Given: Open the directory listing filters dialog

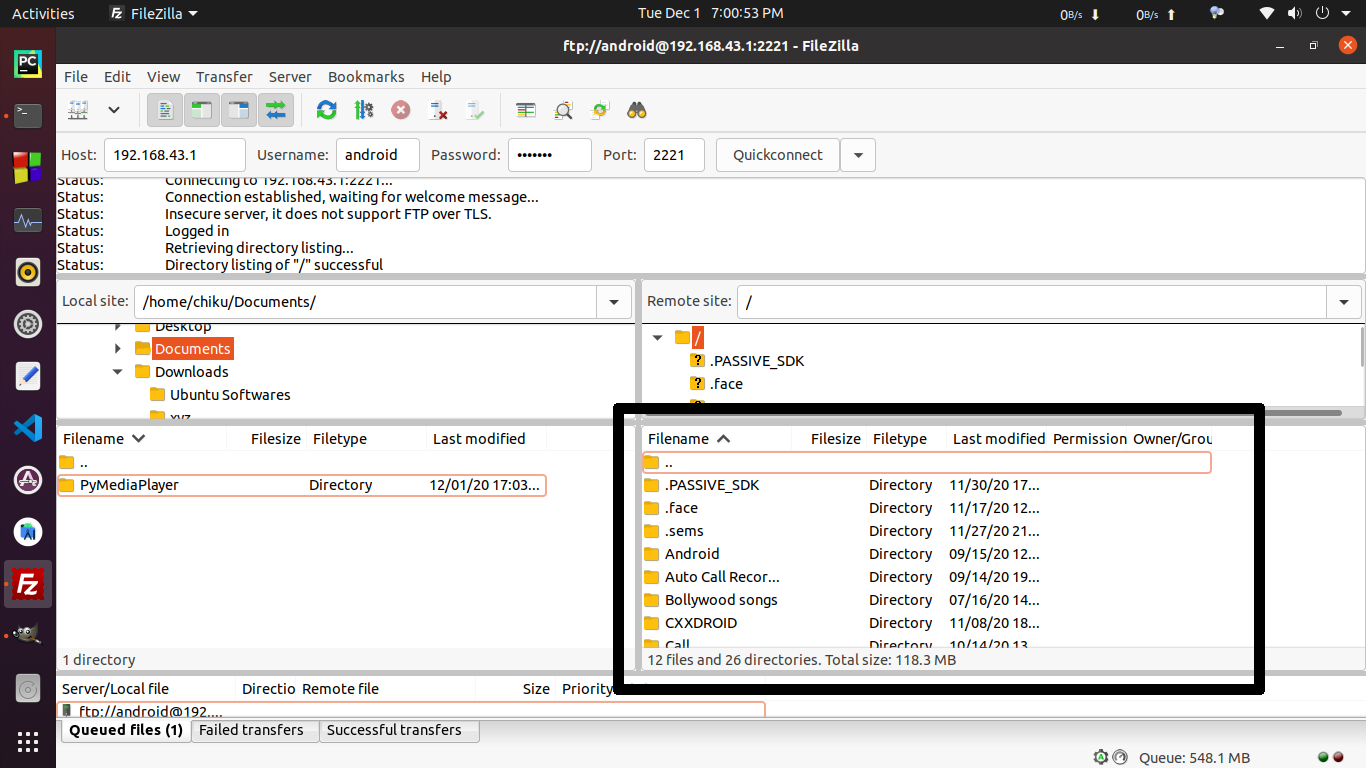Looking at the screenshot, I should 526,110.
